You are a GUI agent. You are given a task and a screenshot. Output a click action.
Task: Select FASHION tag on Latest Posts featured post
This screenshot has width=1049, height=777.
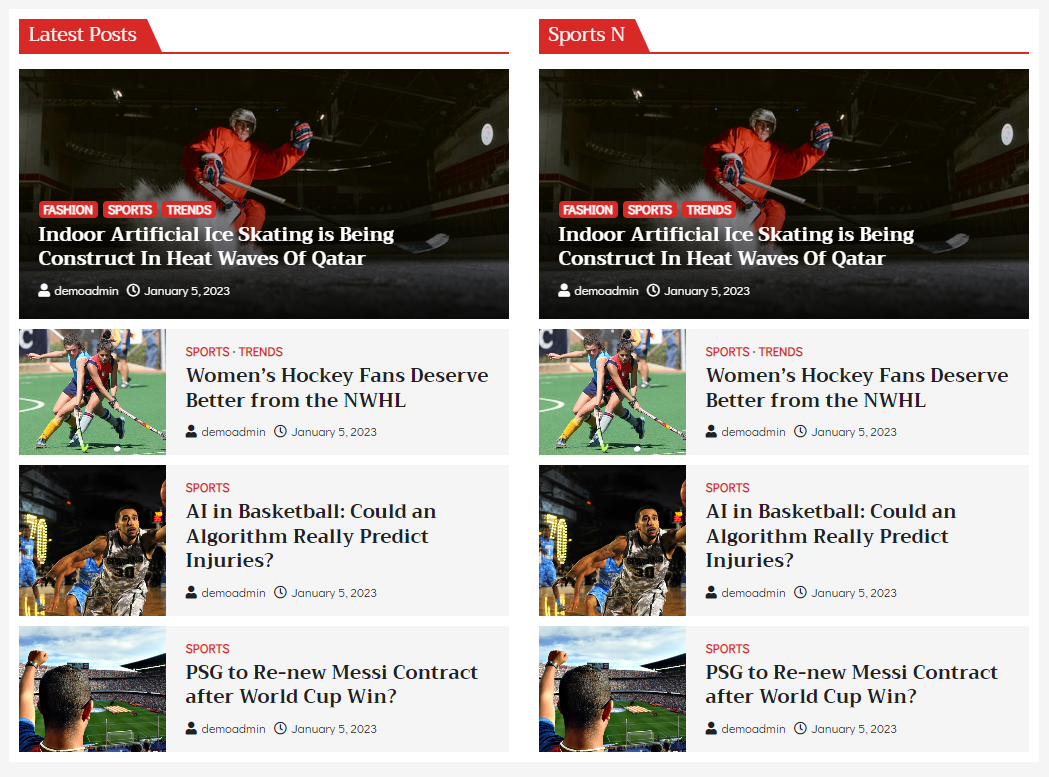68,210
